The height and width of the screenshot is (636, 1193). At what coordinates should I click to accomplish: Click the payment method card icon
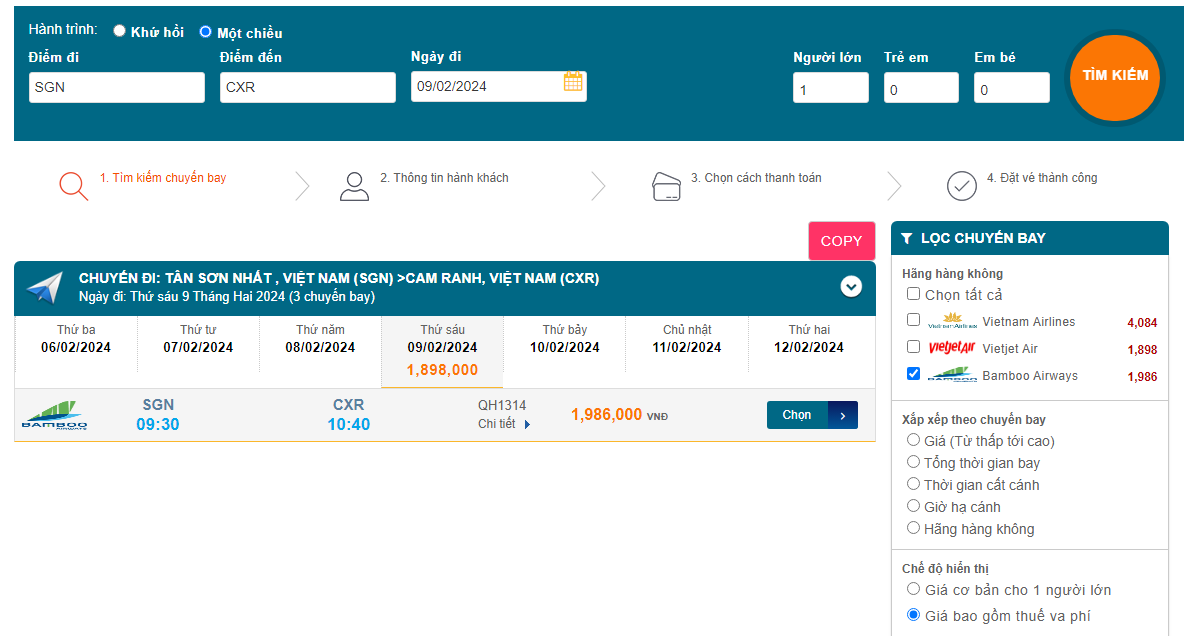click(x=666, y=187)
